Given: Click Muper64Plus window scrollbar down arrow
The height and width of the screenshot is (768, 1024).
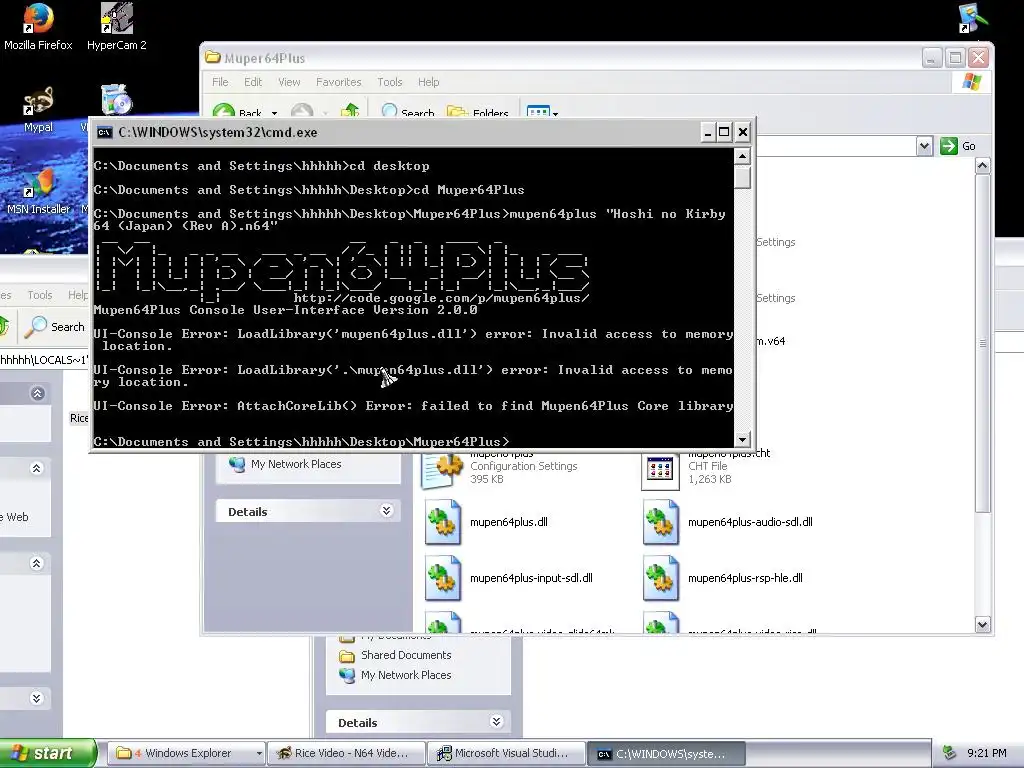Looking at the screenshot, I should pos(983,624).
